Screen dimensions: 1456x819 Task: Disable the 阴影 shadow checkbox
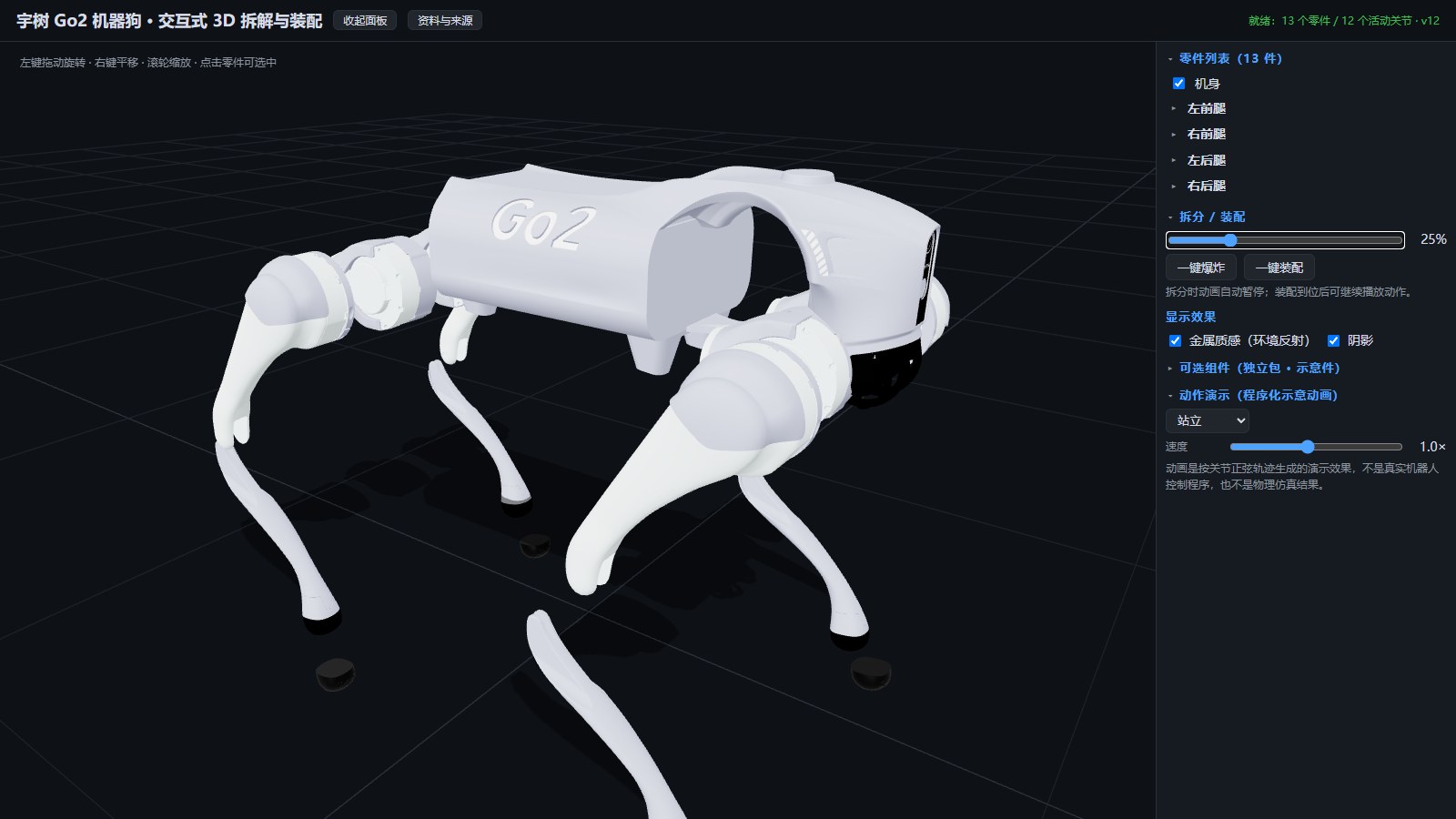coord(1333,340)
